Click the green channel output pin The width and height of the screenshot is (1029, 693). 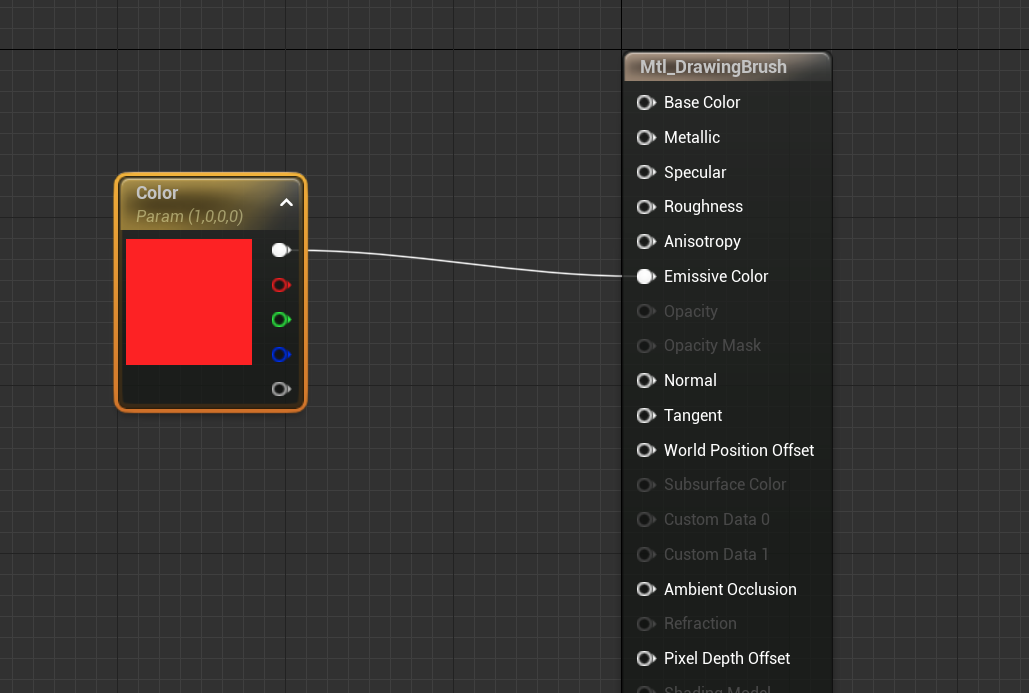pos(282,320)
